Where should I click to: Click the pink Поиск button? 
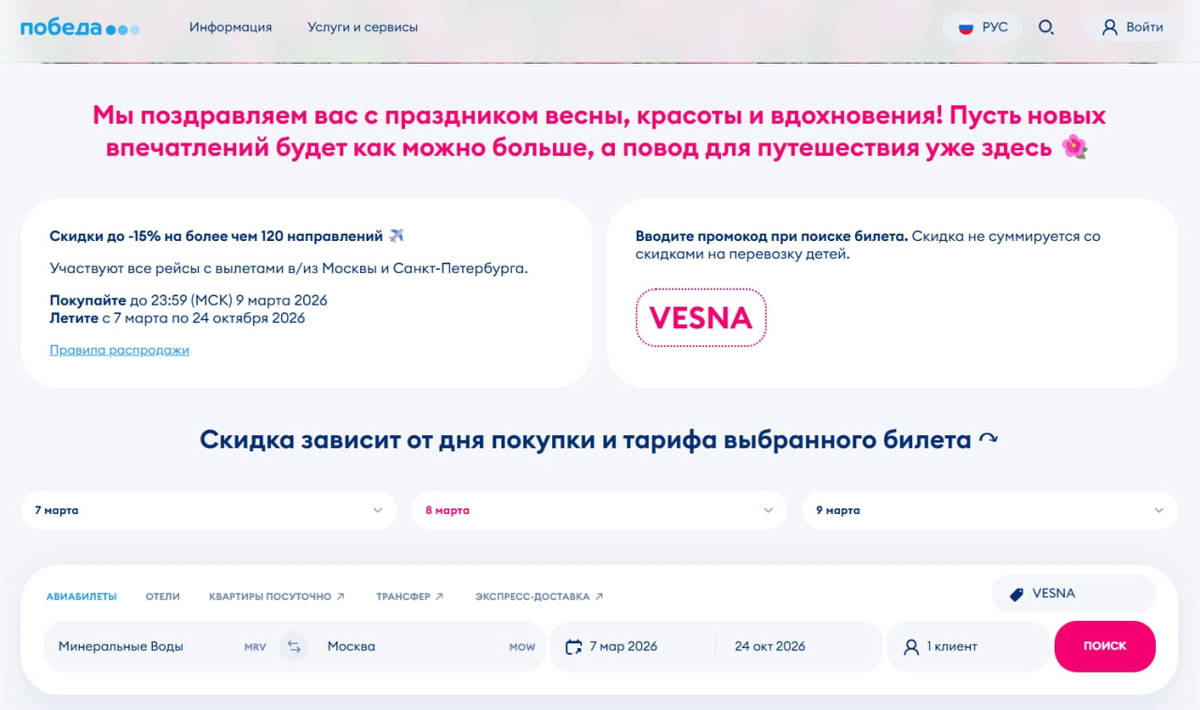click(1105, 646)
